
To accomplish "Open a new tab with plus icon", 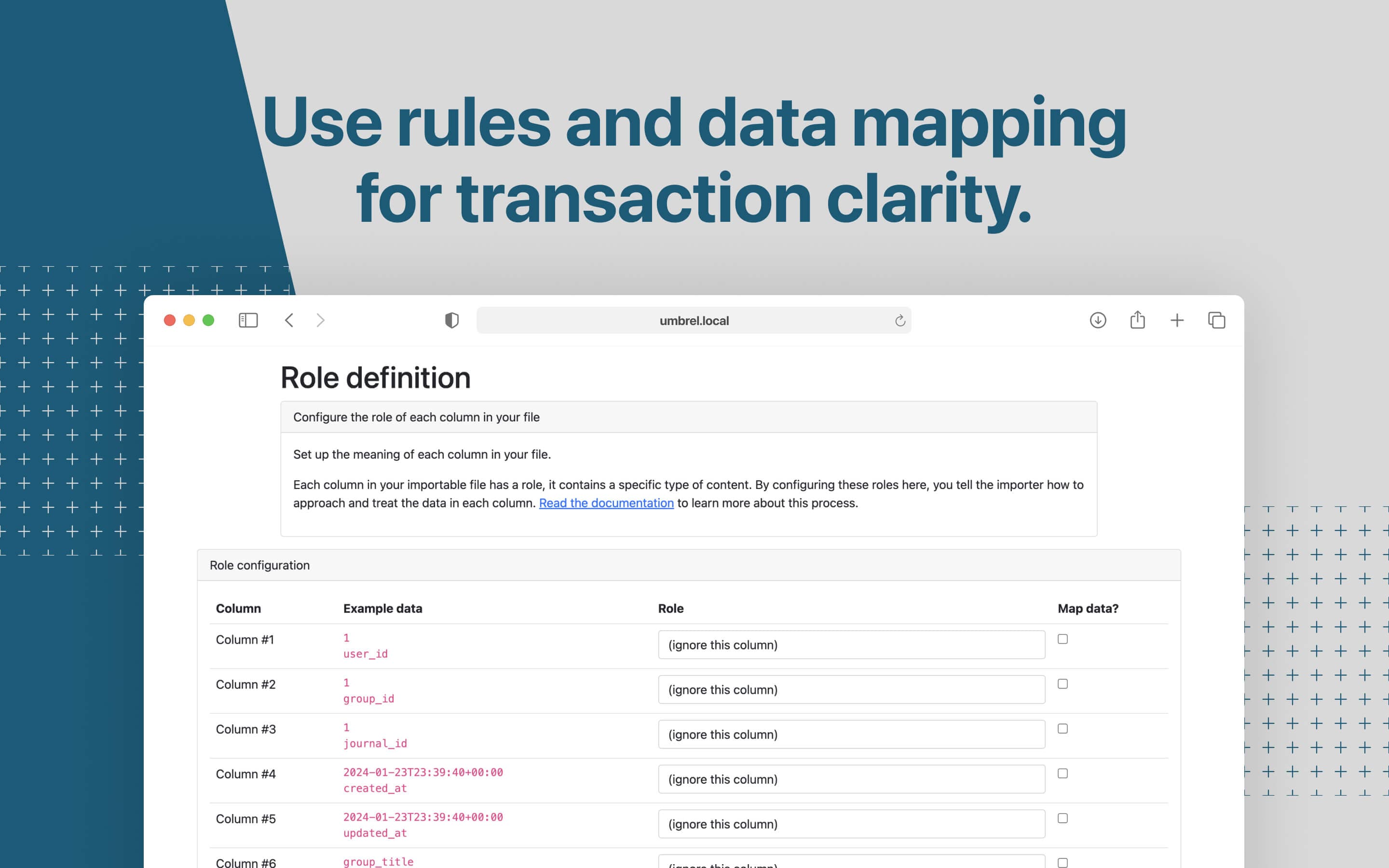I will pos(1177,320).
